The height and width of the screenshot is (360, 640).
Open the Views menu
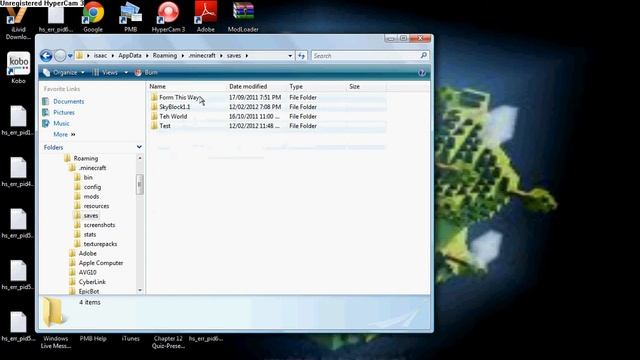pos(105,72)
